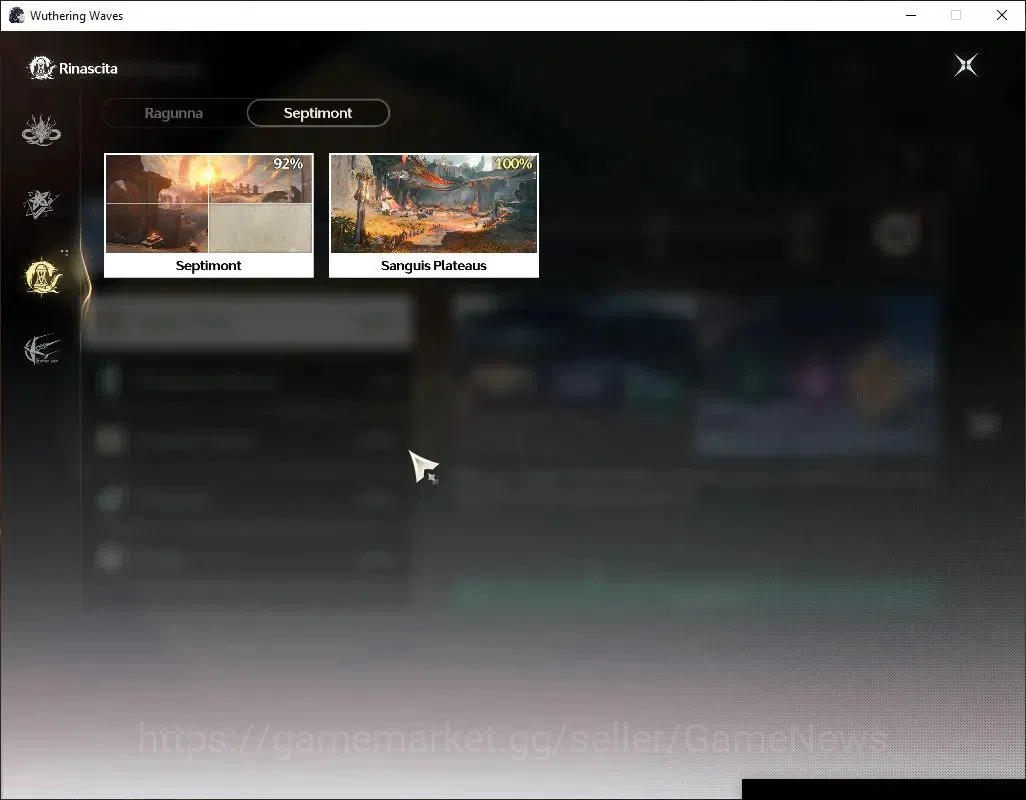Image resolution: width=1026 pixels, height=800 pixels.
Task: Switch to the Ragunna tab
Action: tap(173, 113)
